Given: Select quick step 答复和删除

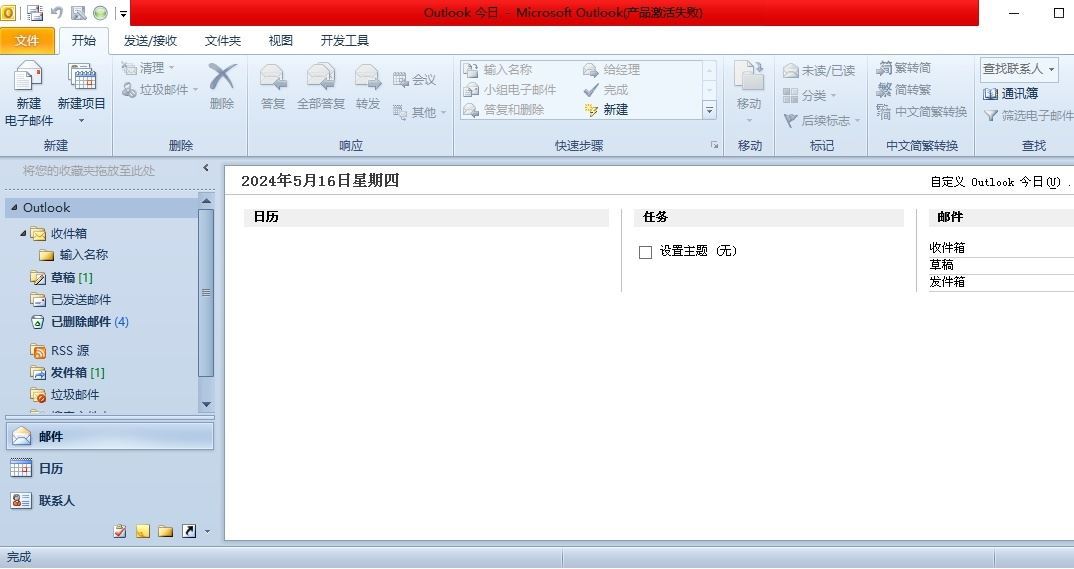Looking at the screenshot, I should coord(503,110).
